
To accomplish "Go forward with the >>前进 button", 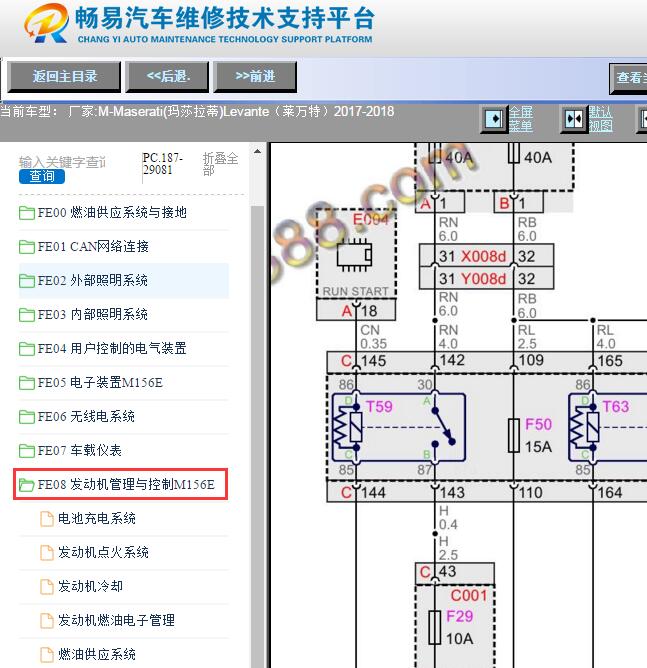I will 255,77.
